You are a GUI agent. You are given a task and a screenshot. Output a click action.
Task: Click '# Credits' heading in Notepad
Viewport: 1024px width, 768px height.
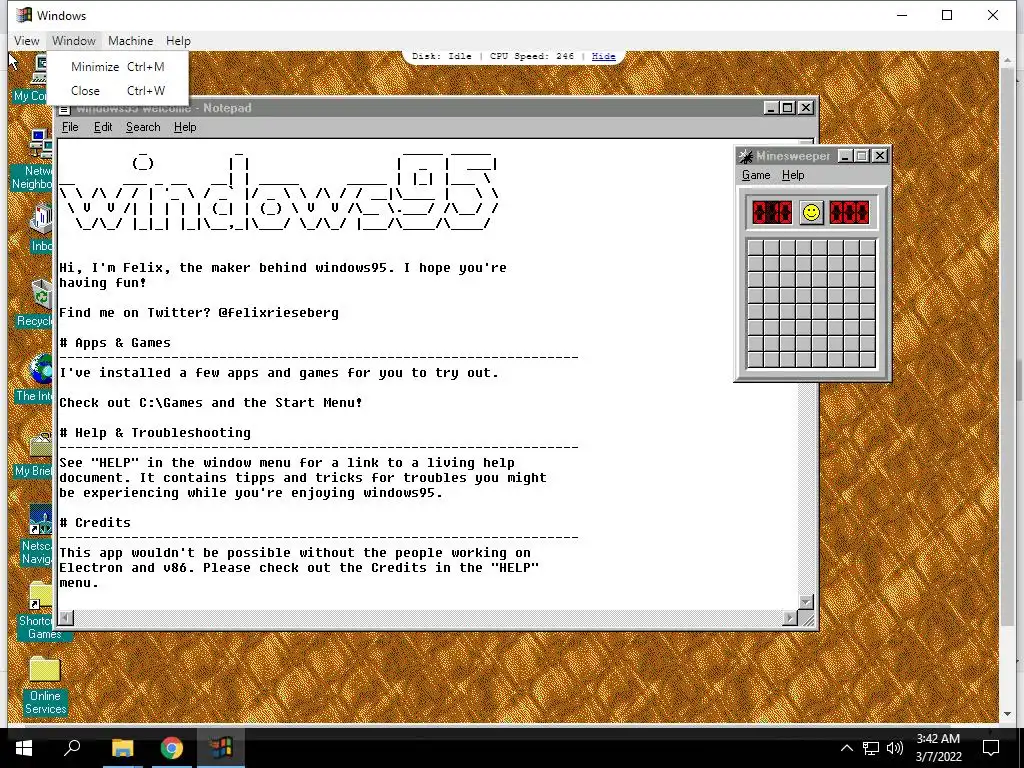click(95, 523)
